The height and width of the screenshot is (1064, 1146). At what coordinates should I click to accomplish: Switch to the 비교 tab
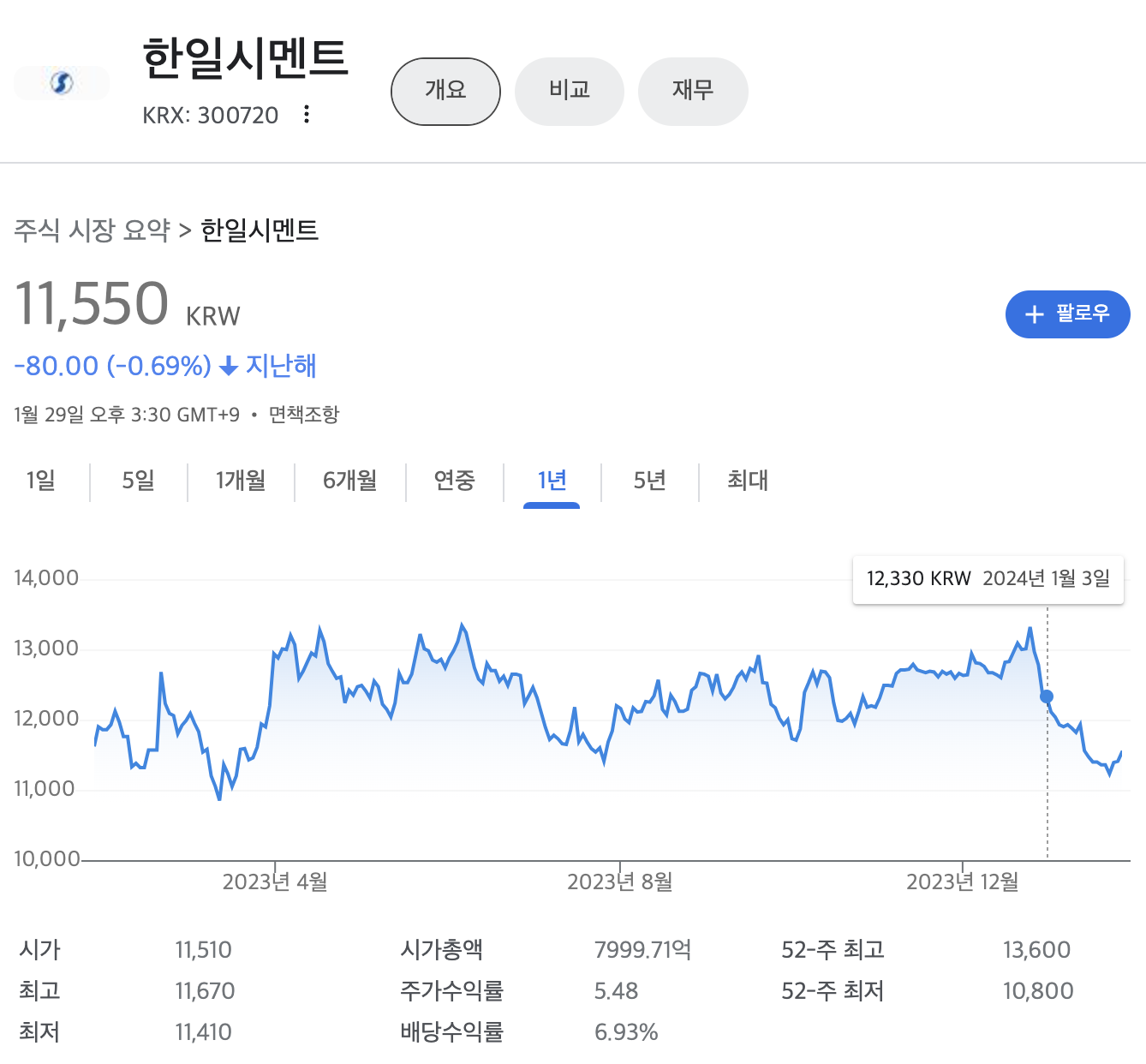click(x=570, y=92)
